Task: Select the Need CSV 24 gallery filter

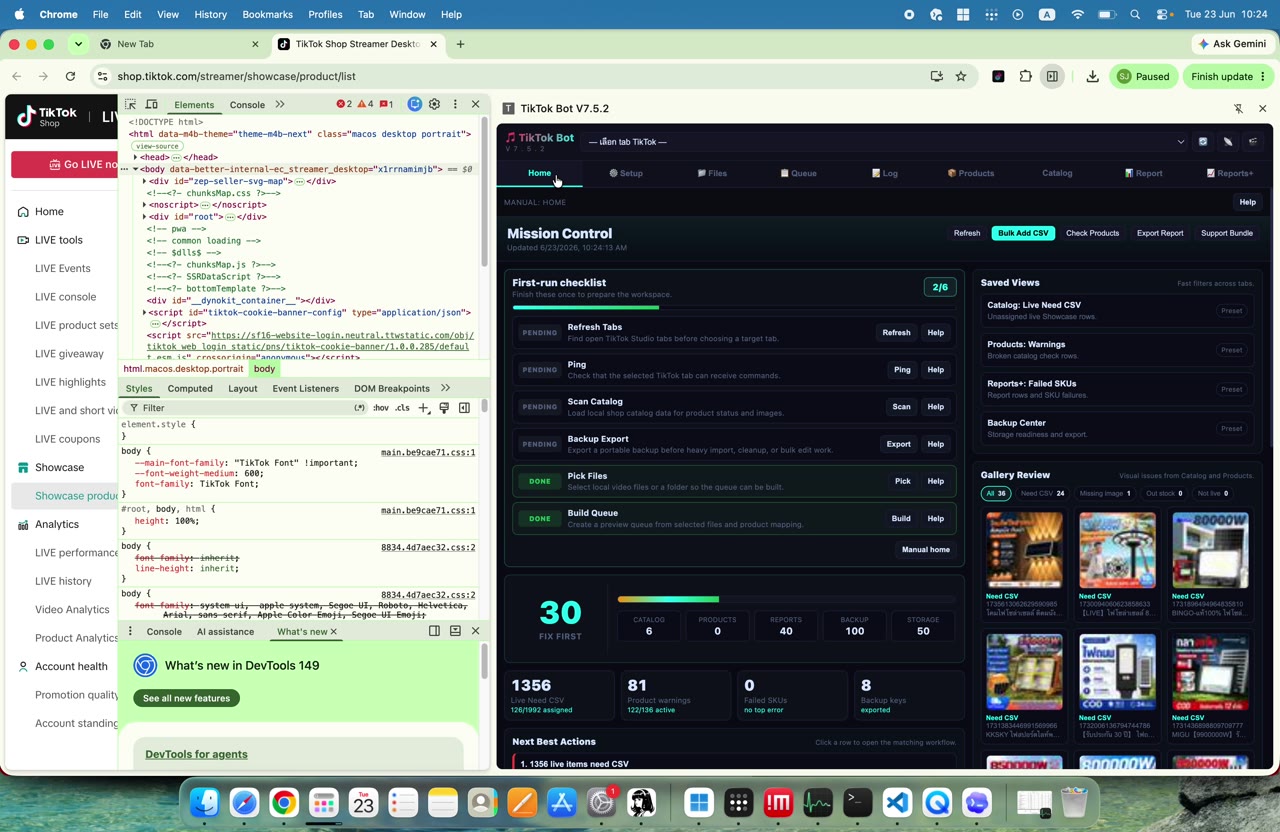Action: pos(1042,493)
